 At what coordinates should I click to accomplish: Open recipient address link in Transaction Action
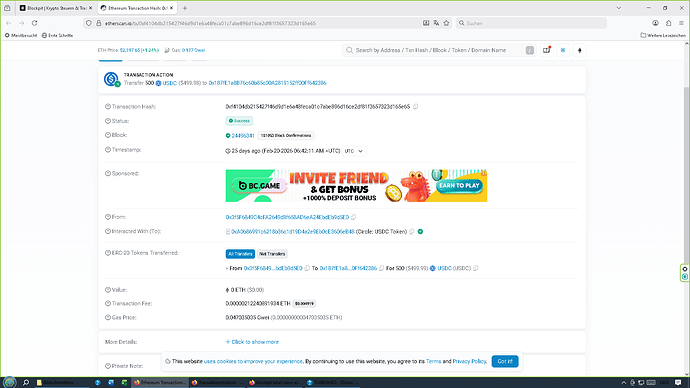pyautogui.click(x=268, y=83)
